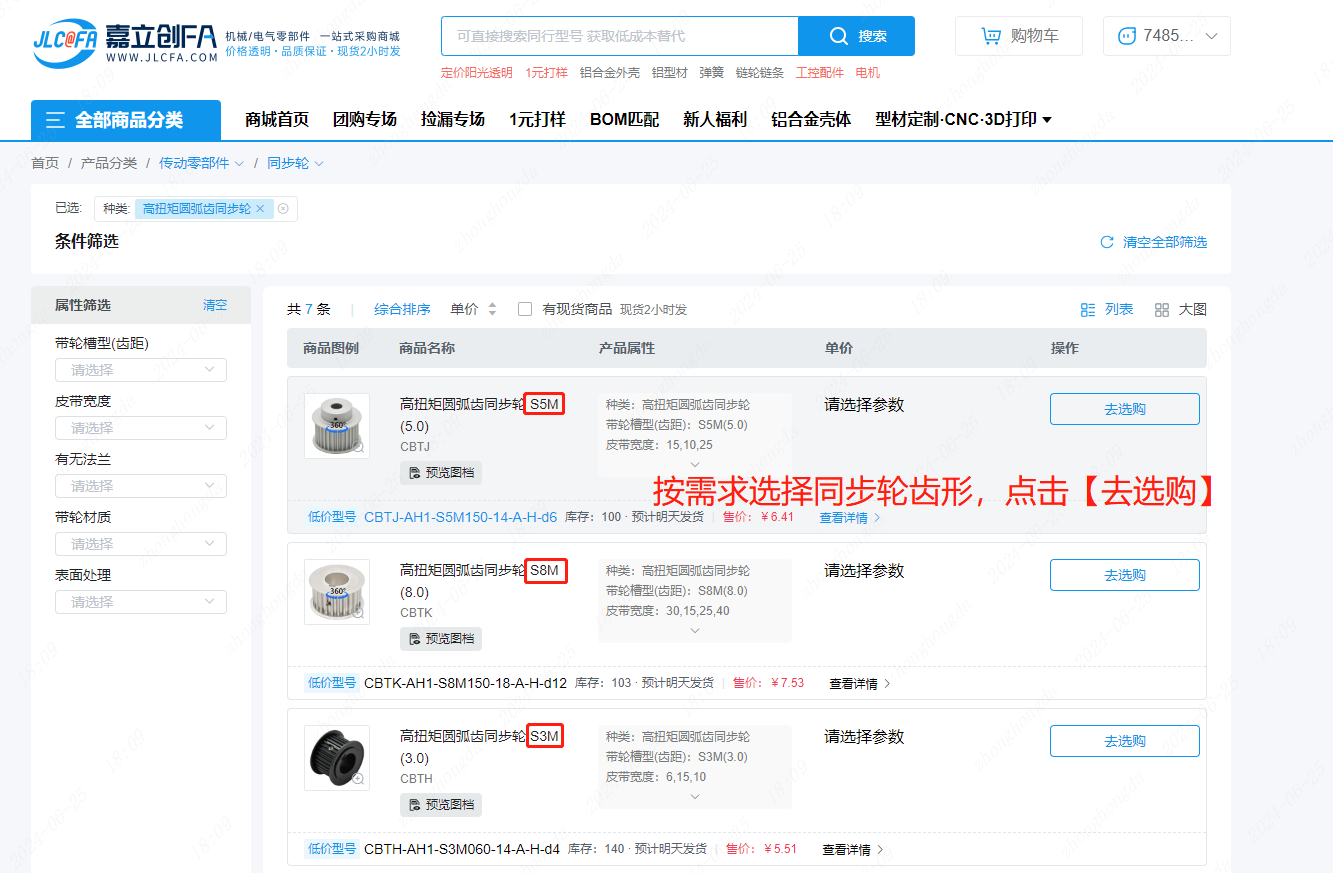
Task: Select 综合排序 sorting
Action: [x=403, y=310]
